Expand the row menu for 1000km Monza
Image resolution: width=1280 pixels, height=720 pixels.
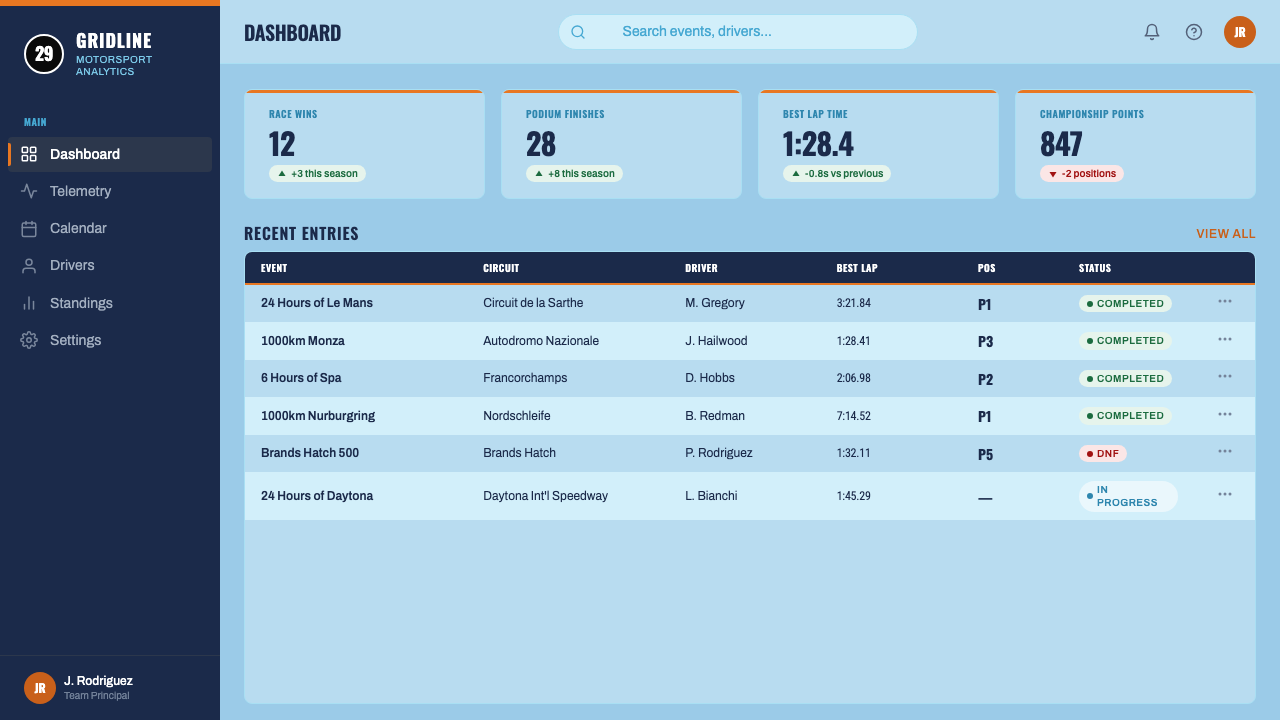tap(1225, 339)
